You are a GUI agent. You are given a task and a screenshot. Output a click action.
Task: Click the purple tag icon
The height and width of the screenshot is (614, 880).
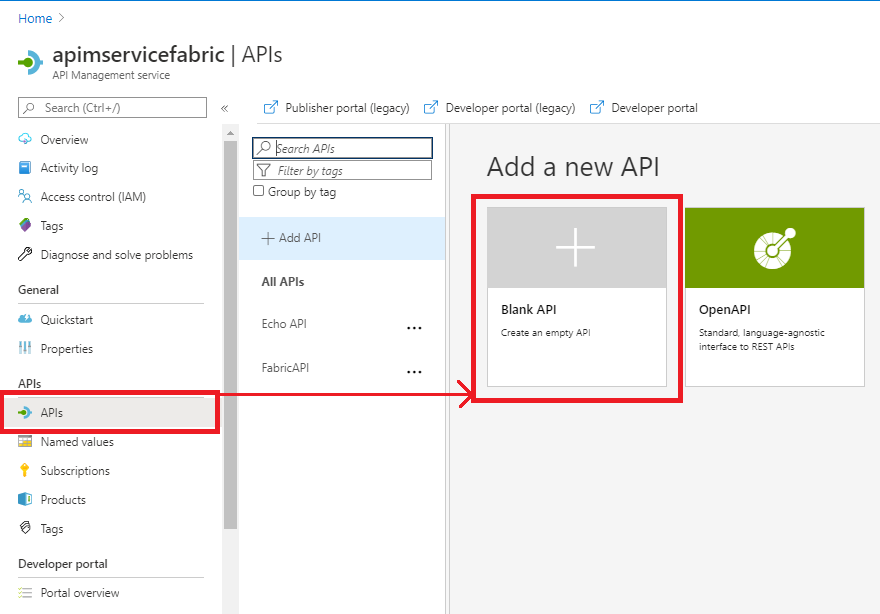click(25, 225)
